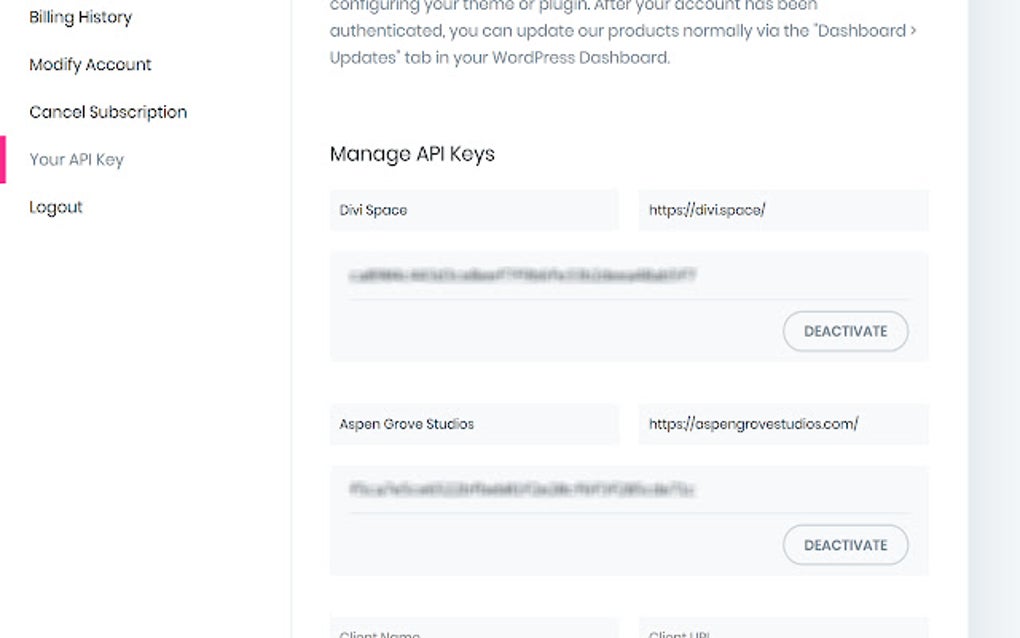The height and width of the screenshot is (638, 1020).
Task: Click the Client Name field at the bottom
Action: click(x=474, y=632)
